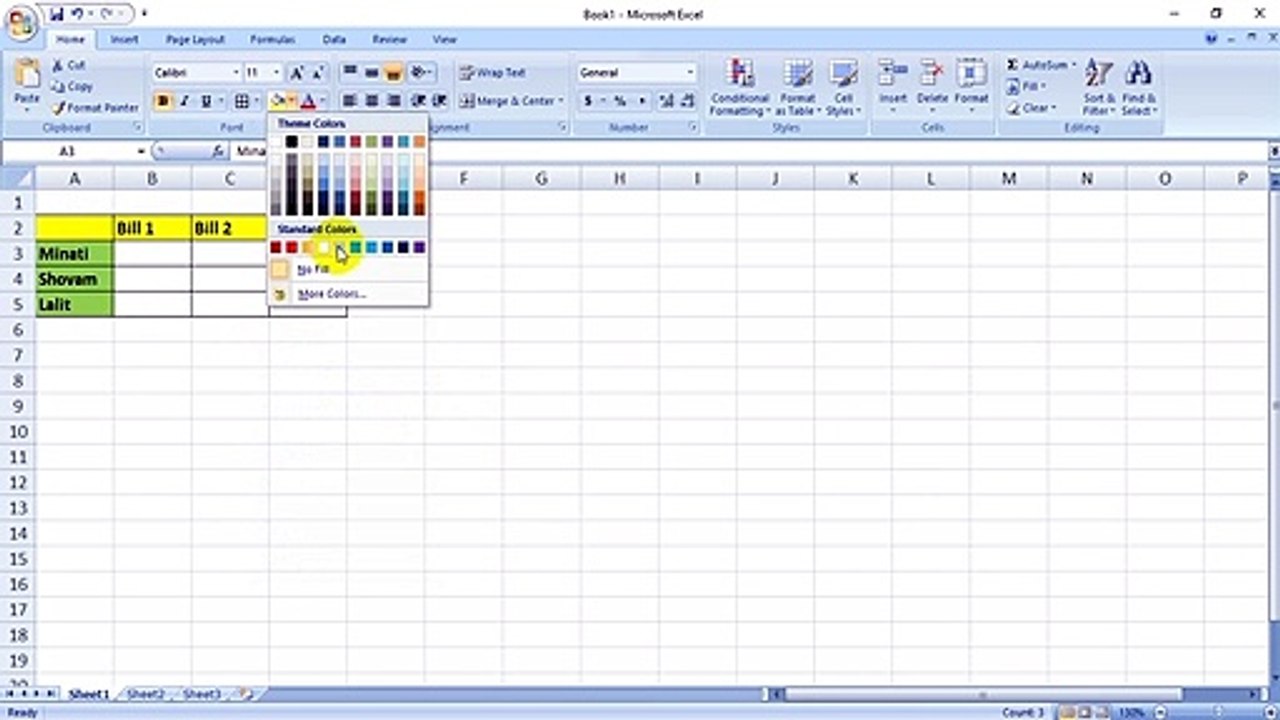This screenshot has width=1280, height=720.
Task: Click the Increase Indent icon
Action: pyautogui.click(x=439, y=101)
